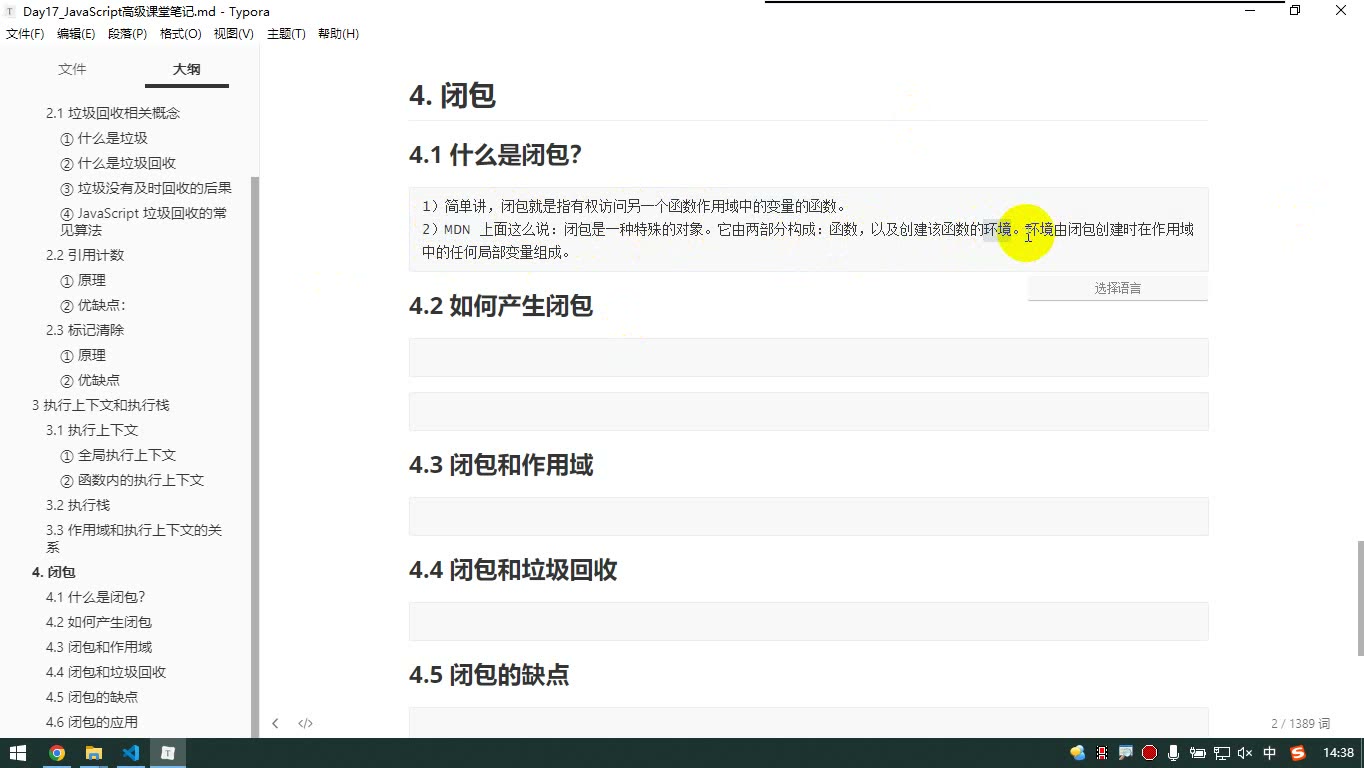Toggle the 中 input language indicator

(x=1270, y=753)
